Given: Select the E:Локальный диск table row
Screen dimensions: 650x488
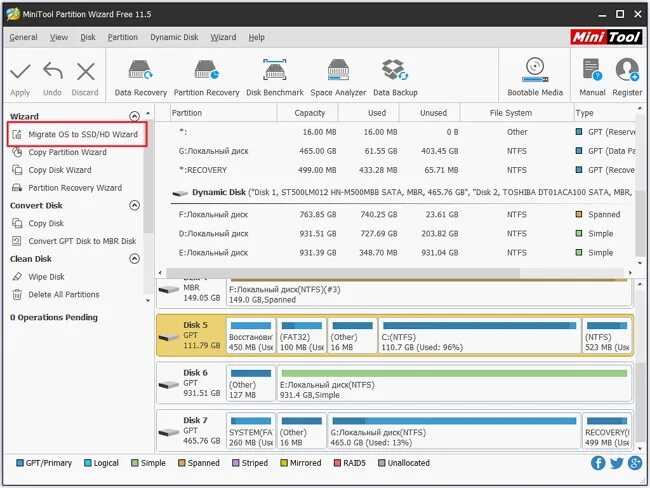Looking at the screenshot, I should [x=402, y=252].
